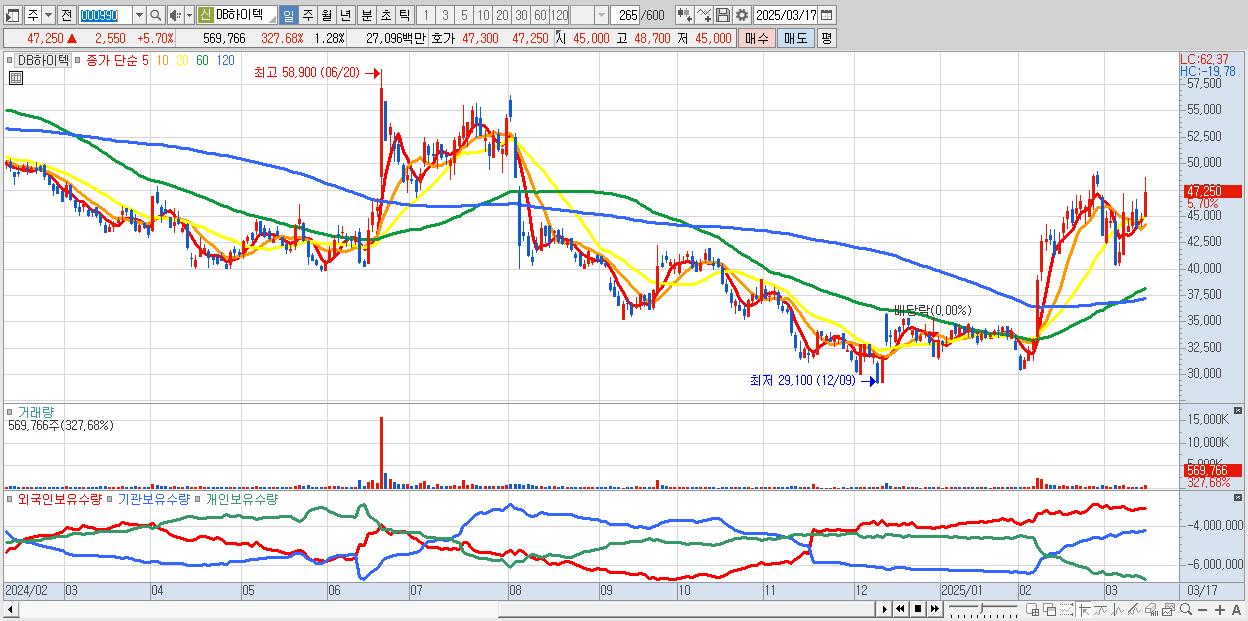This screenshot has height=621, width=1248.
Task: Click the blue 매도 sell button
Action: pos(796,38)
